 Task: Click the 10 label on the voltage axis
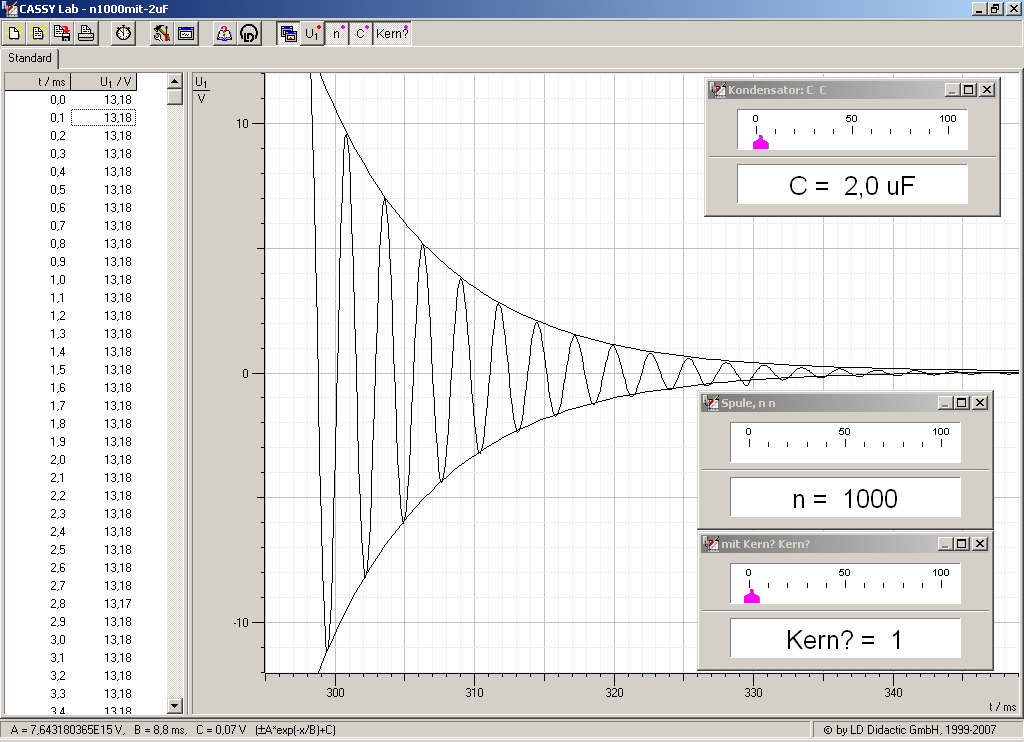click(242, 123)
